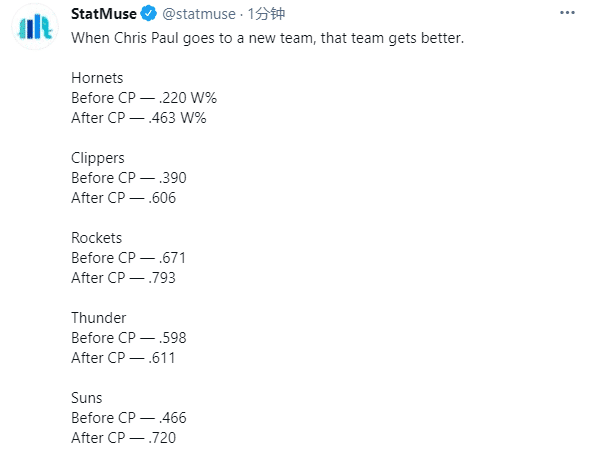Viewport: 591px width, 457px height.
Task: Click the Before CP .390 line
Action: [129, 178]
